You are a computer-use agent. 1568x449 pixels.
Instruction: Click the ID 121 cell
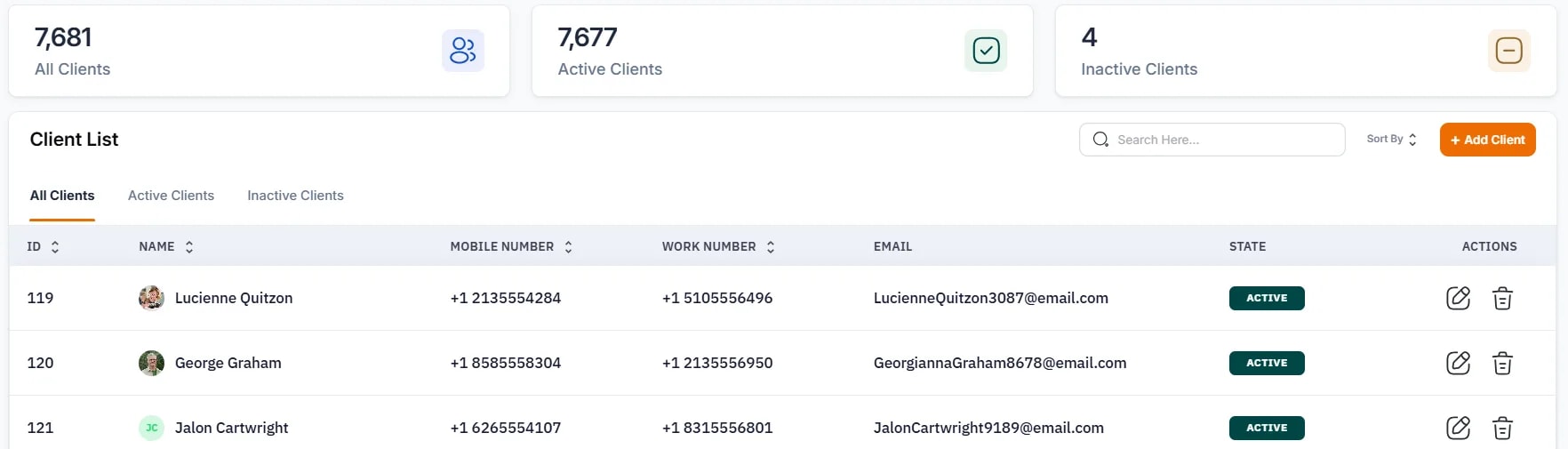pos(40,428)
